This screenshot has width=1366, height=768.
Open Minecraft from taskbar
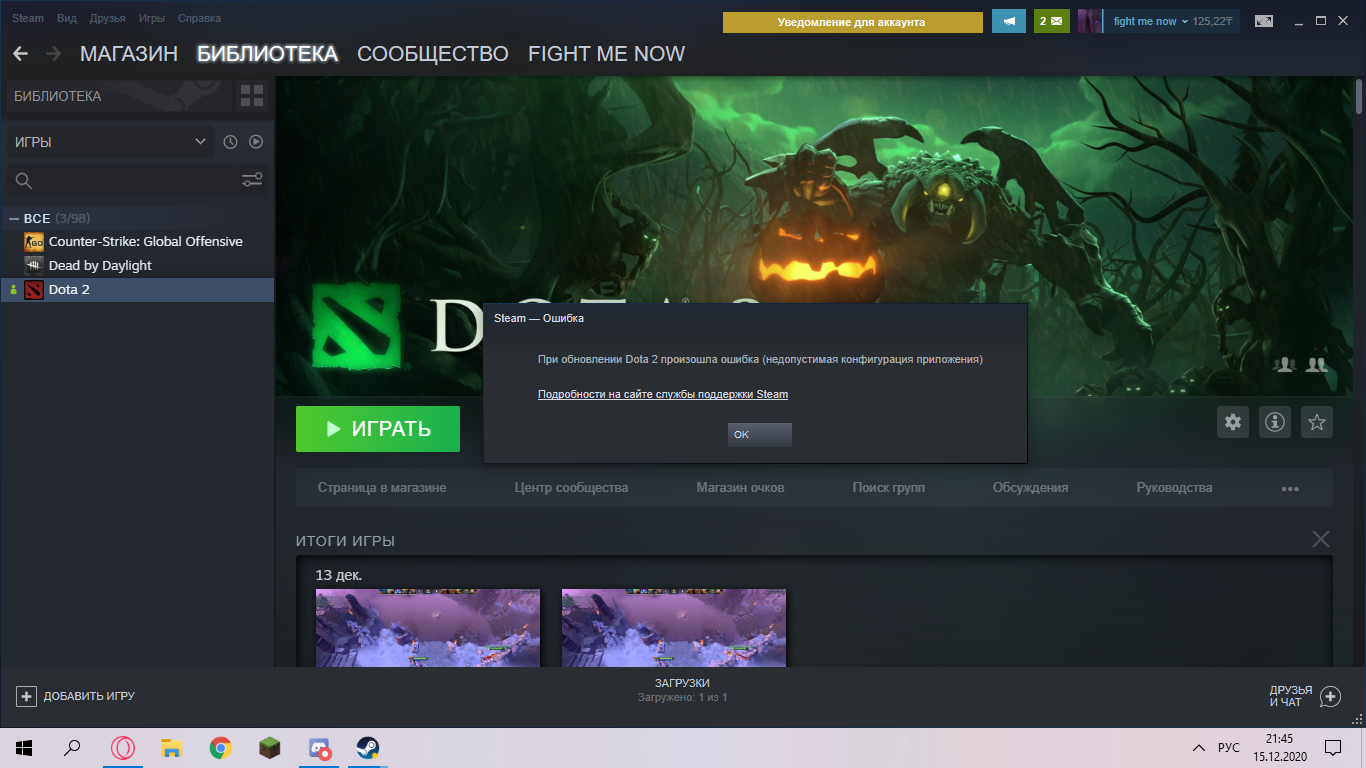coord(270,748)
